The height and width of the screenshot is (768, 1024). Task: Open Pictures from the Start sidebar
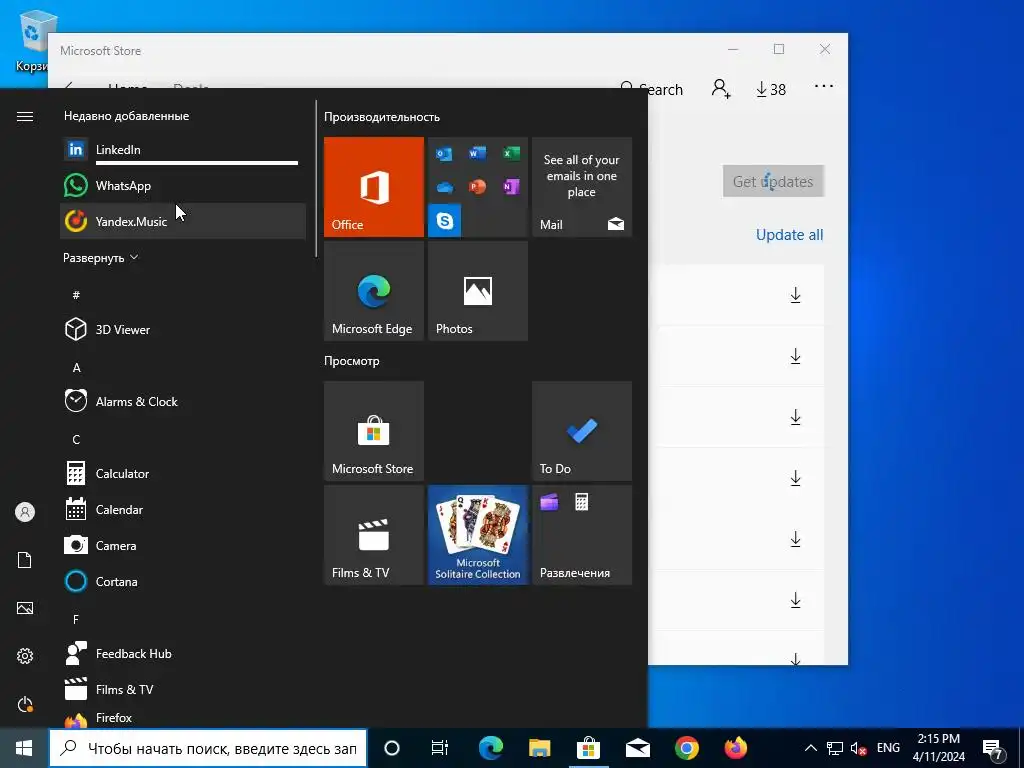[25, 608]
